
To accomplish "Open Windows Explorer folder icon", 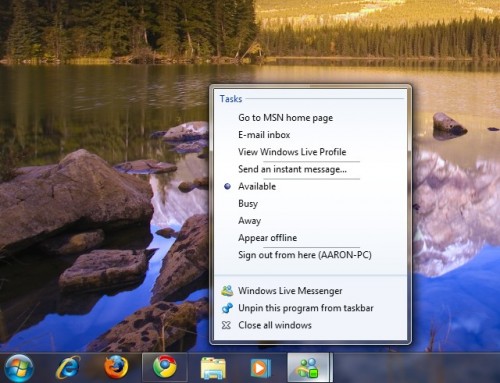I will [213, 368].
